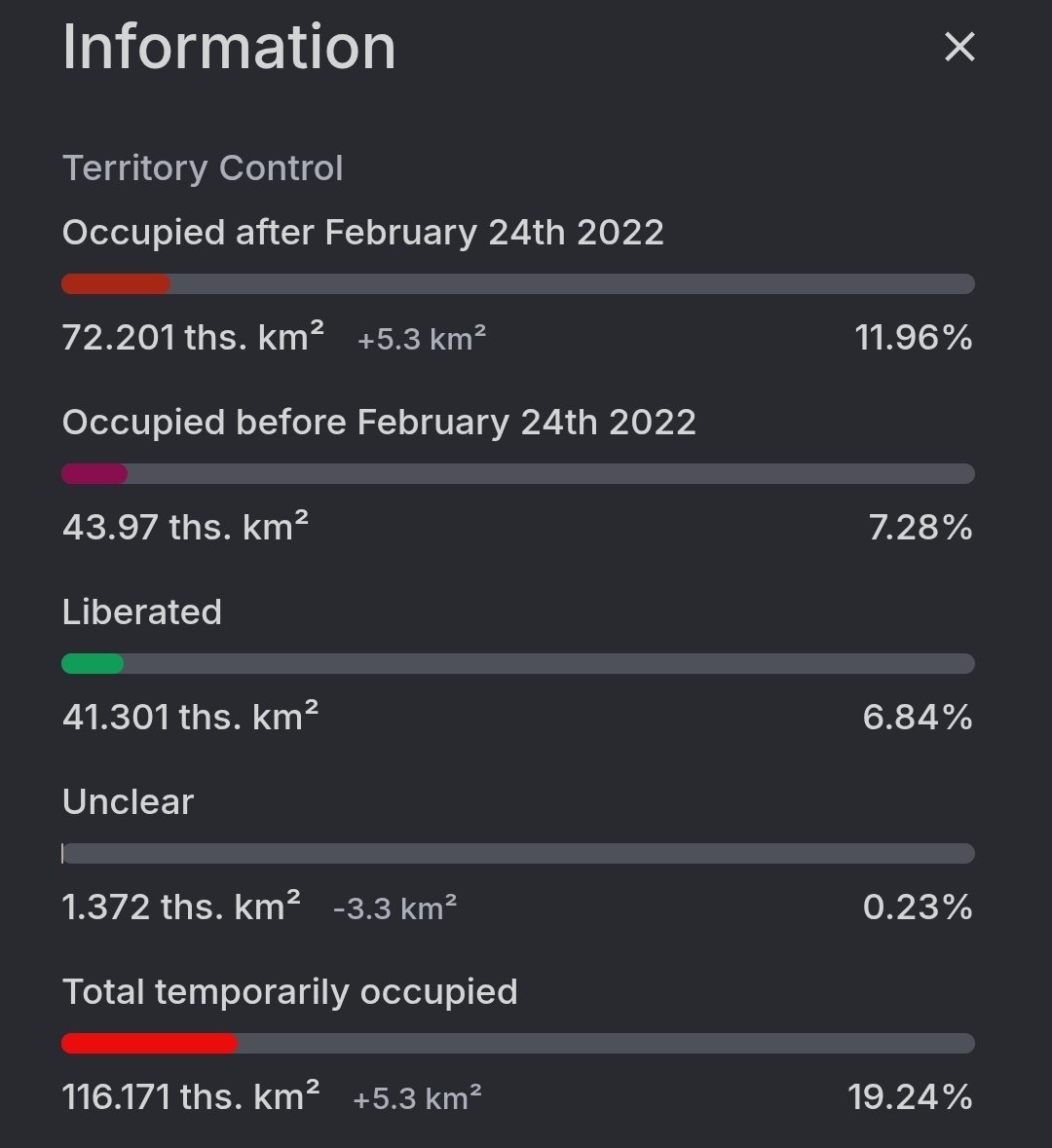Click the magenta occupied-before progress bar
The image size is (1052, 1148).
518,473
